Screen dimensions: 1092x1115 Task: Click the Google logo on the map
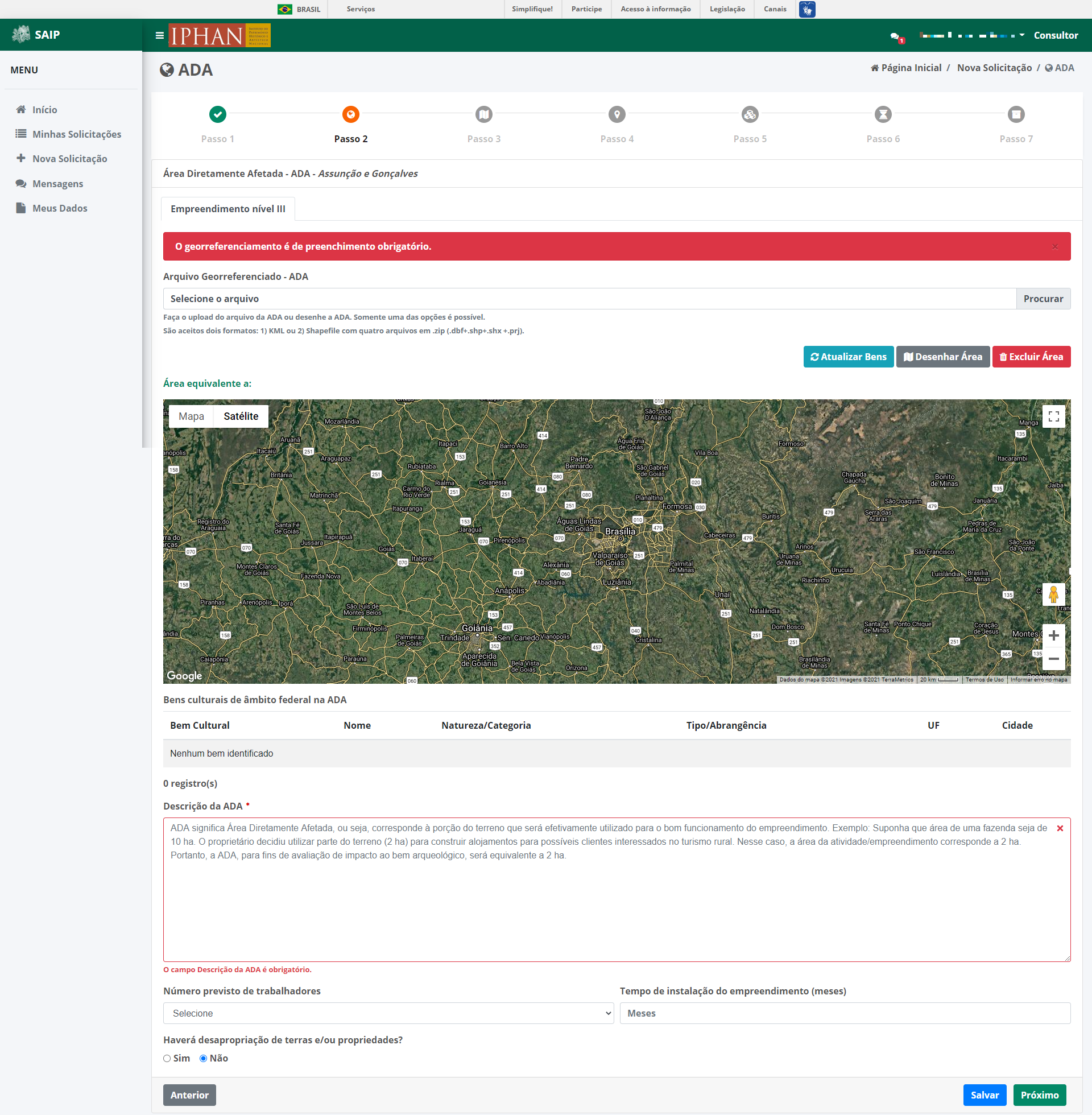click(x=184, y=676)
